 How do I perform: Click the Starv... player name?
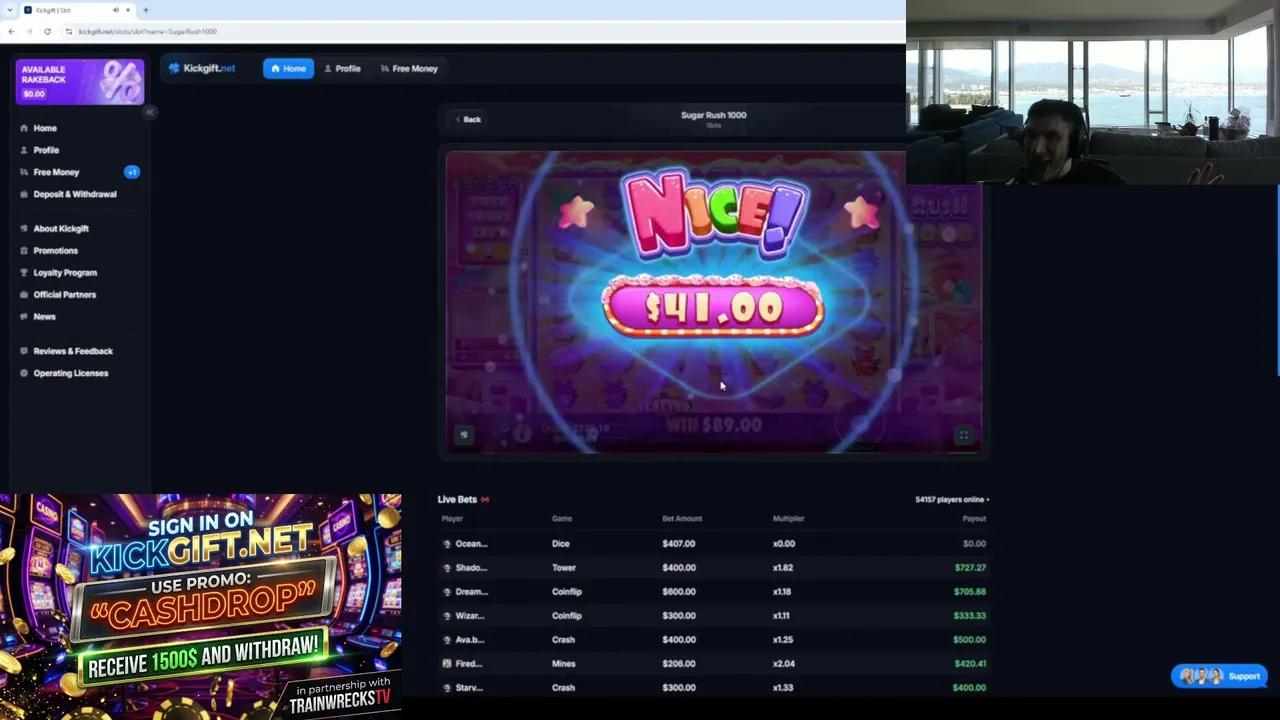coord(469,688)
